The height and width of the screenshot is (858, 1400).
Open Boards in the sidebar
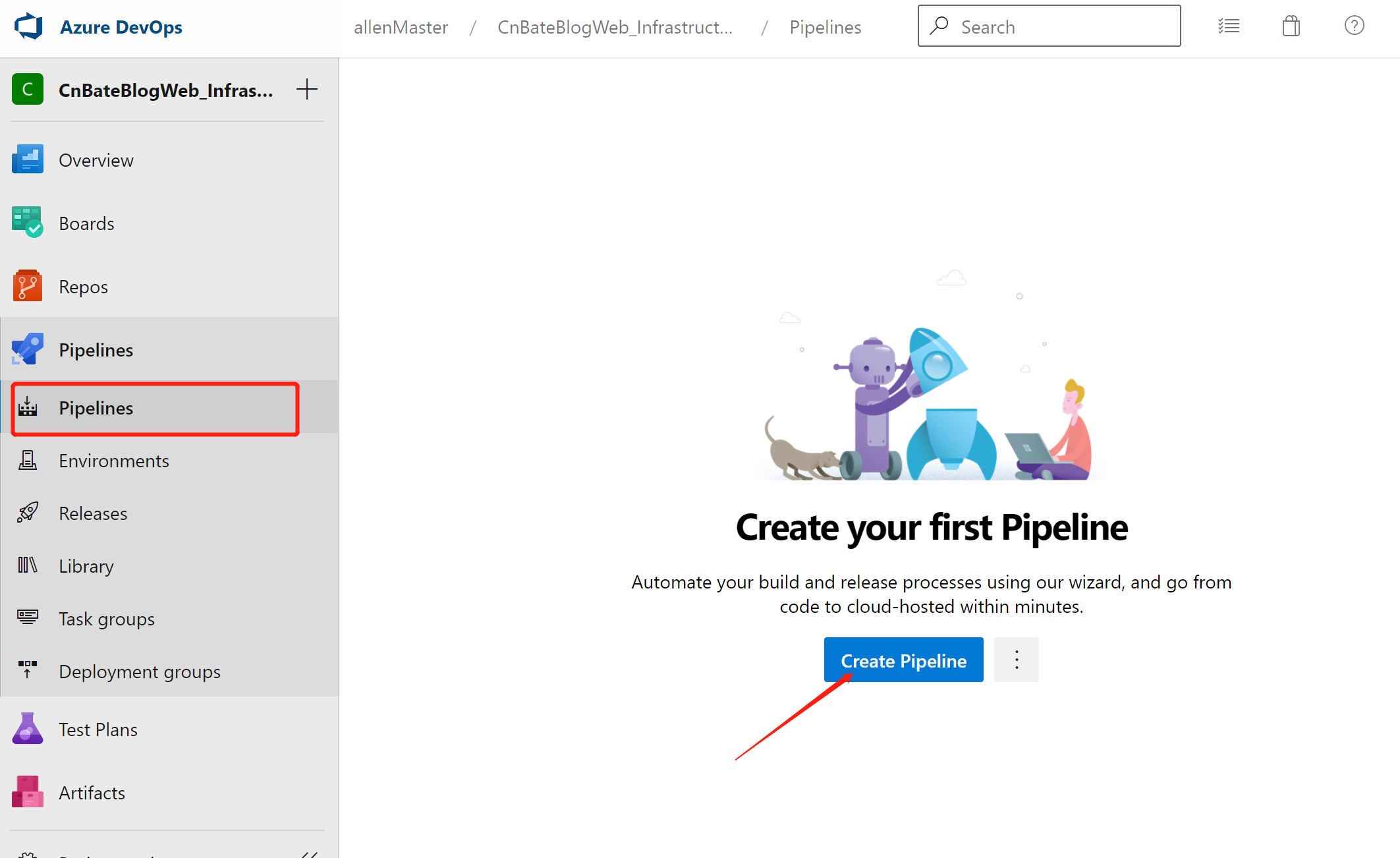[x=169, y=223]
